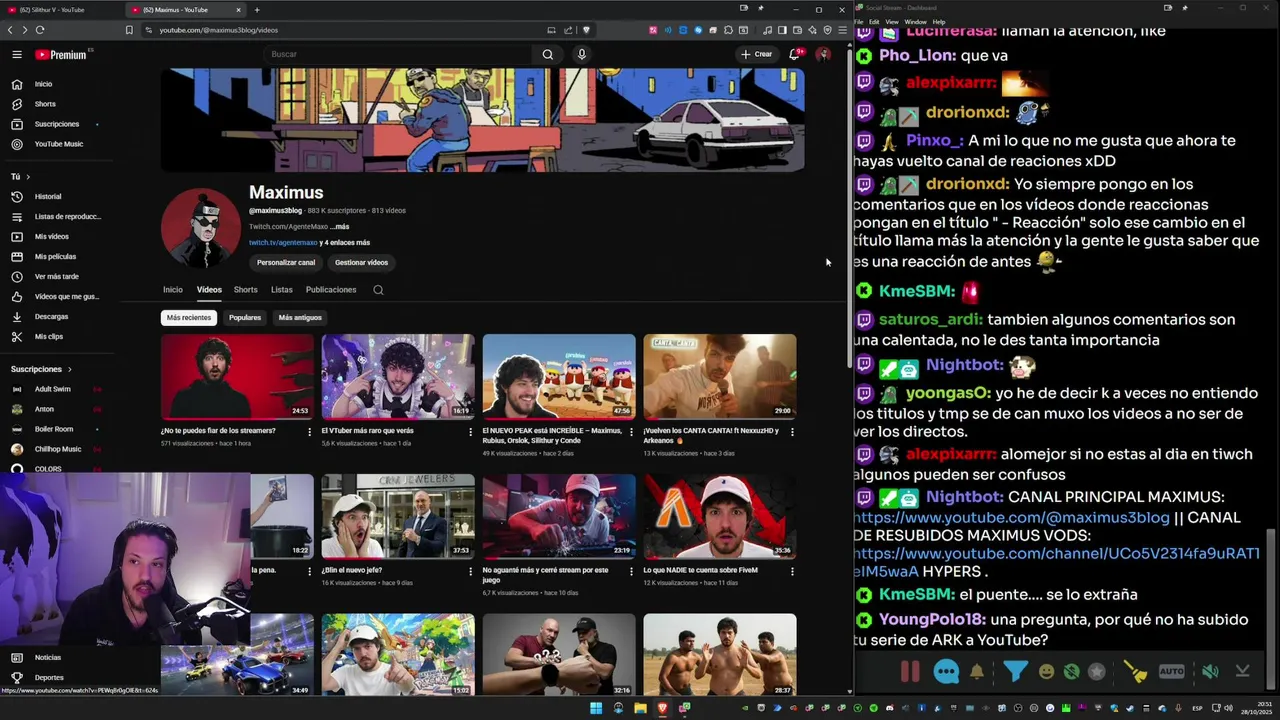Bookmark this page in the address bar
The image size is (1280, 720).
[129, 30]
